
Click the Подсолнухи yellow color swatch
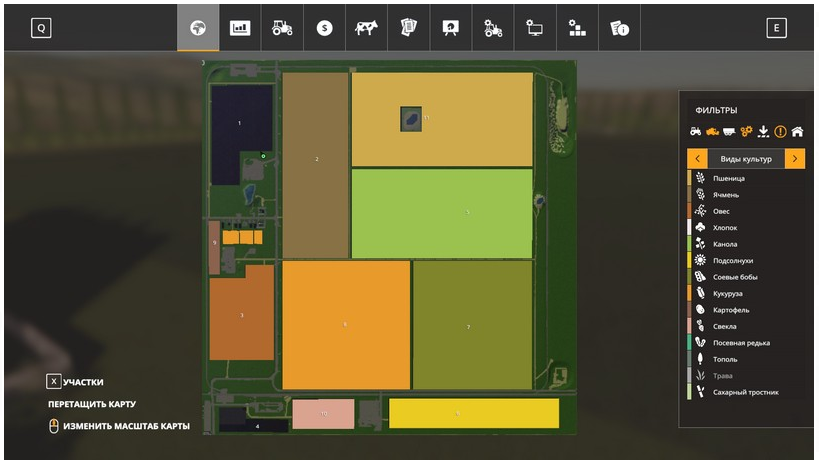pyautogui.click(x=689, y=260)
